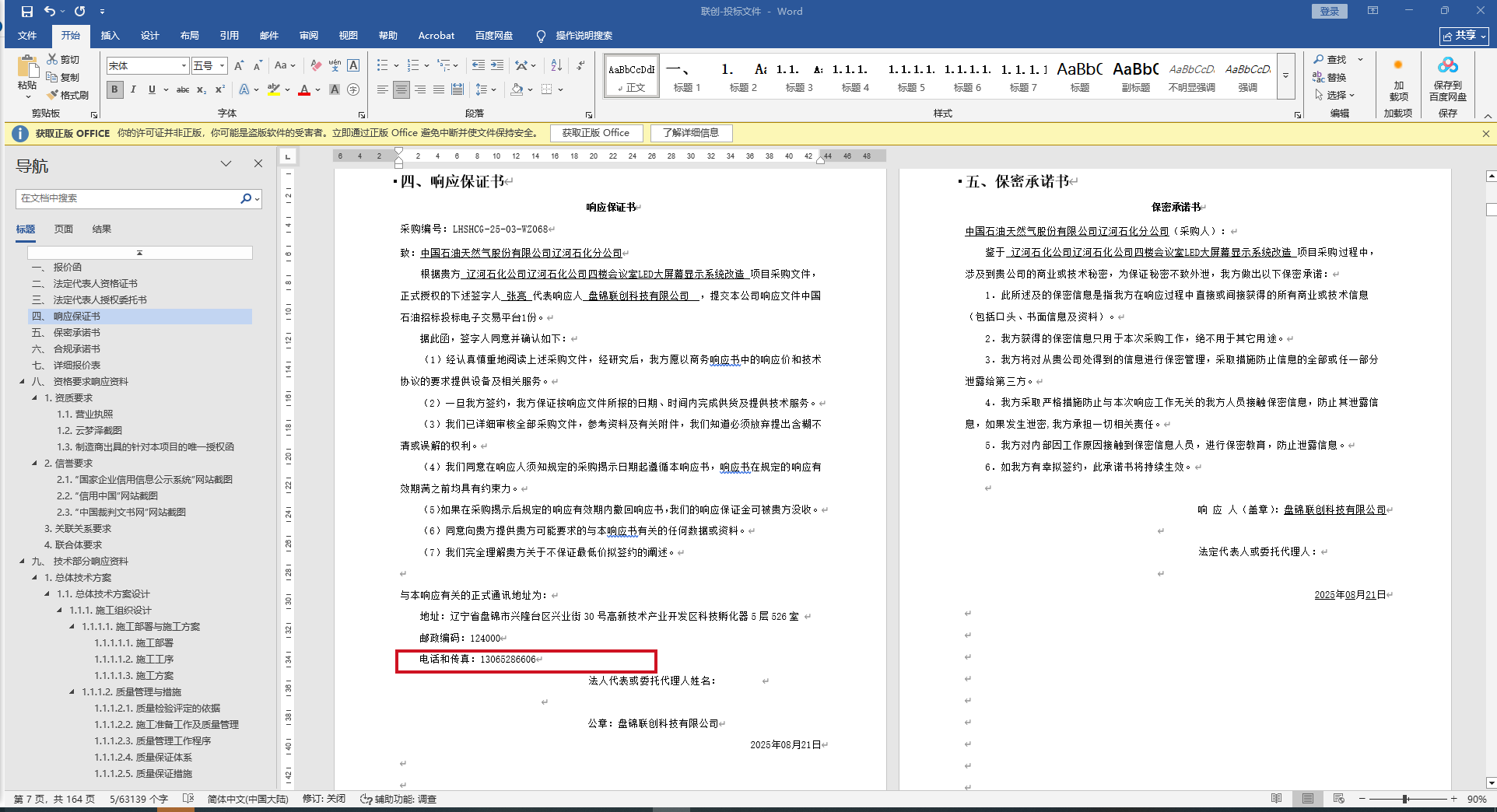Switch to Print Layout view in status bar
The height and width of the screenshot is (812, 1497).
1307,799
